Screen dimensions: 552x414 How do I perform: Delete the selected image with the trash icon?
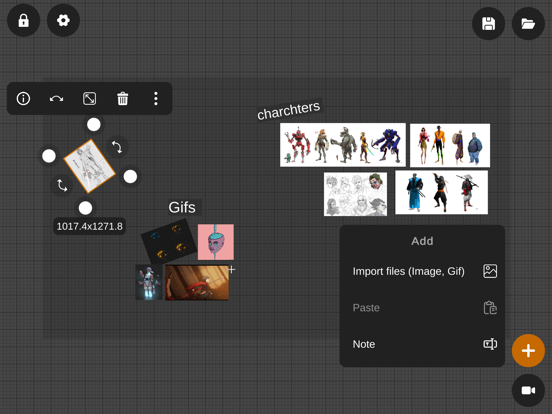click(123, 99)
